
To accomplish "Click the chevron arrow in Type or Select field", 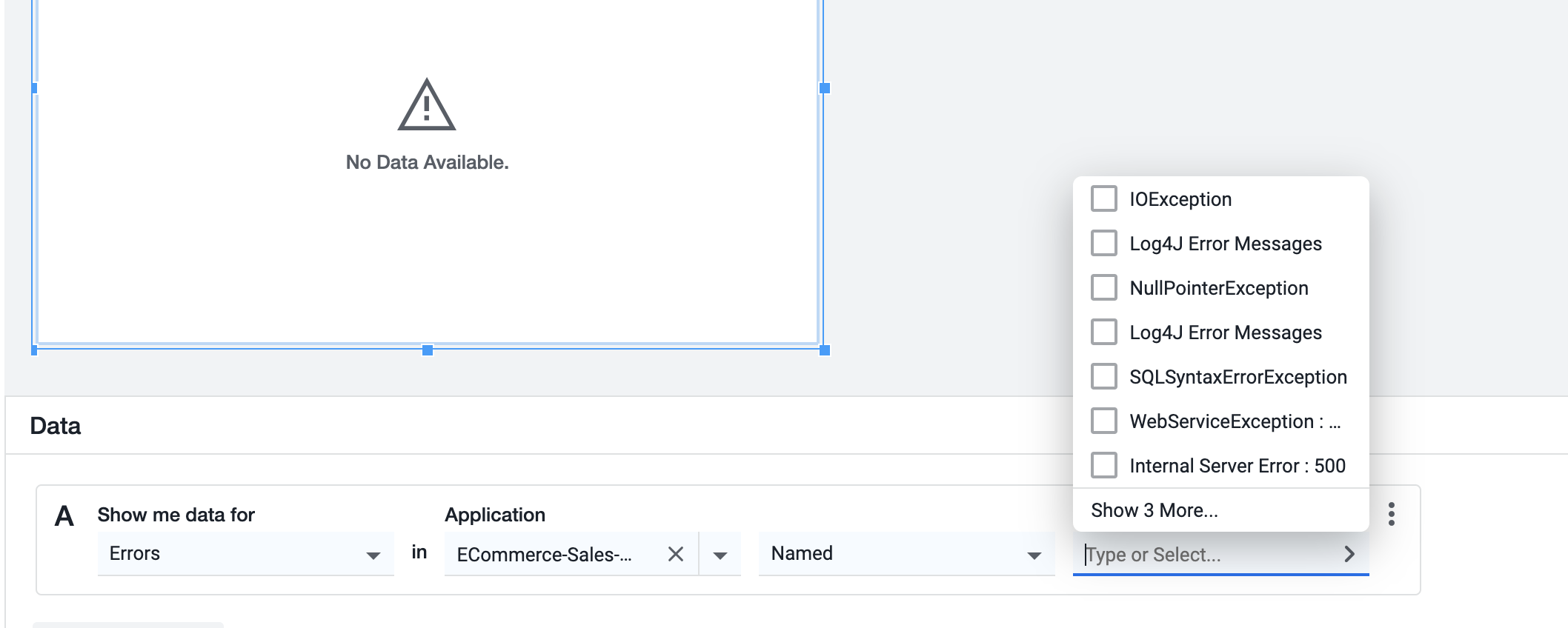I will (1349, 554).
